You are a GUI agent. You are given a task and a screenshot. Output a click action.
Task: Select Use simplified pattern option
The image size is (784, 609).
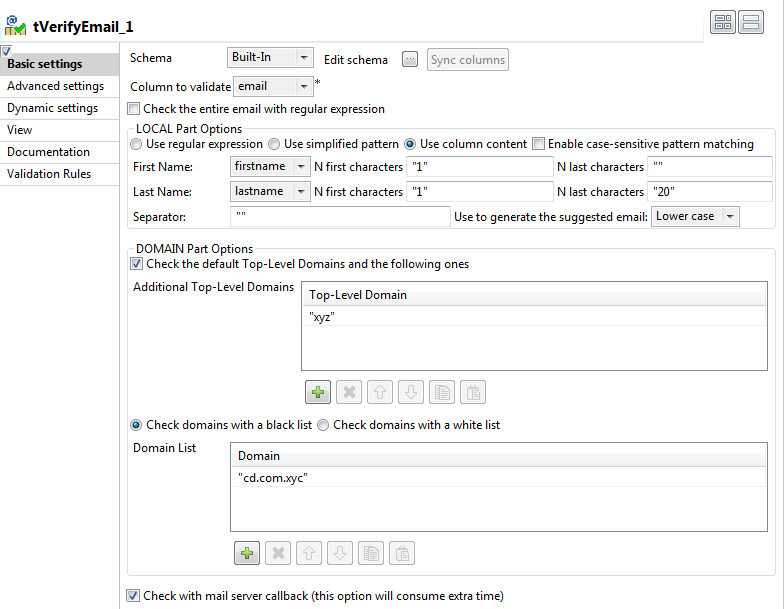coord(274,144)
